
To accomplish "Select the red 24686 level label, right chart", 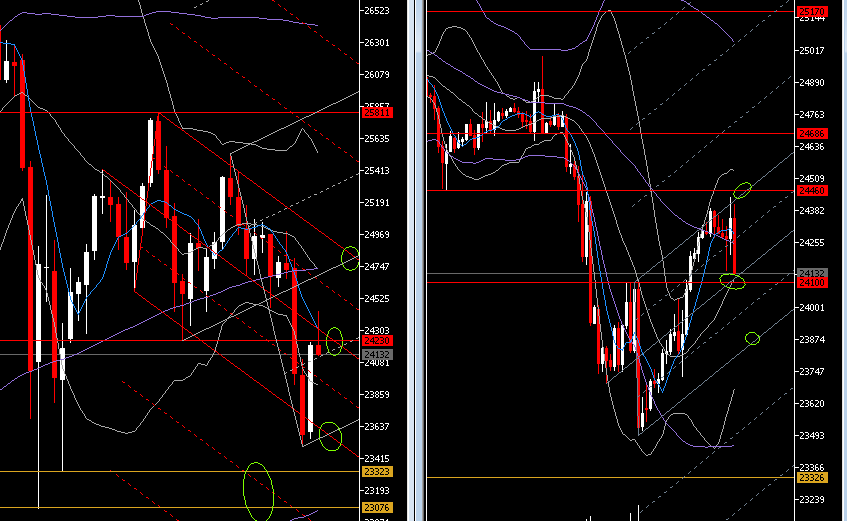I will tap(812, 133).
